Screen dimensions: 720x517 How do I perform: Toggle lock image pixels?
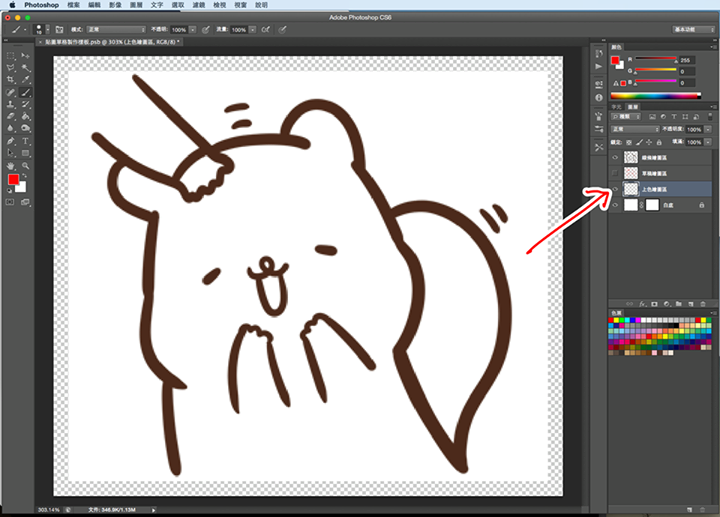pyautogui.click(x=639, y=142)
